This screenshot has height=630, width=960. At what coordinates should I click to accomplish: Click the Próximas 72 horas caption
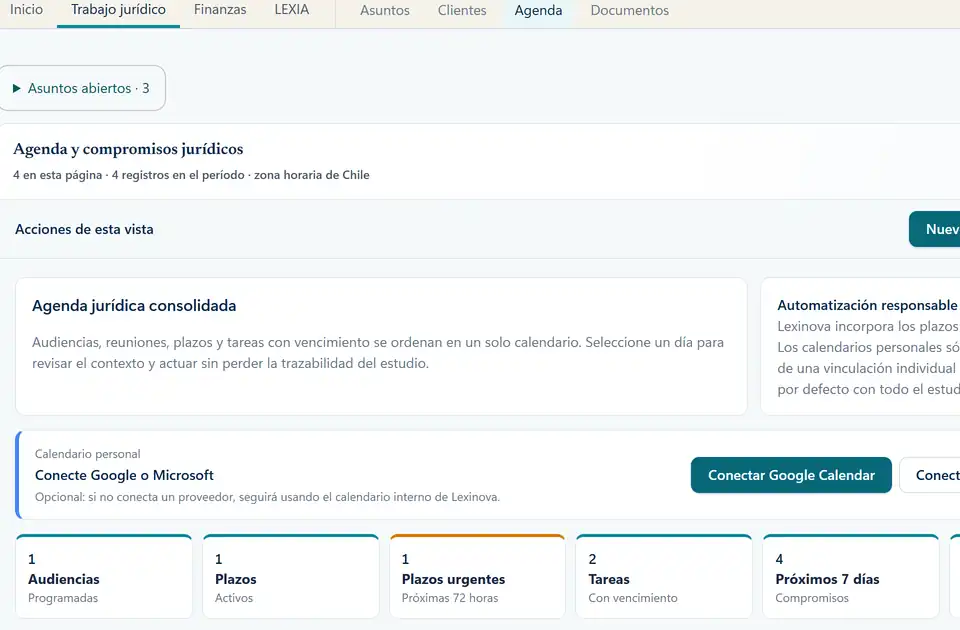[x=450, y=598]
